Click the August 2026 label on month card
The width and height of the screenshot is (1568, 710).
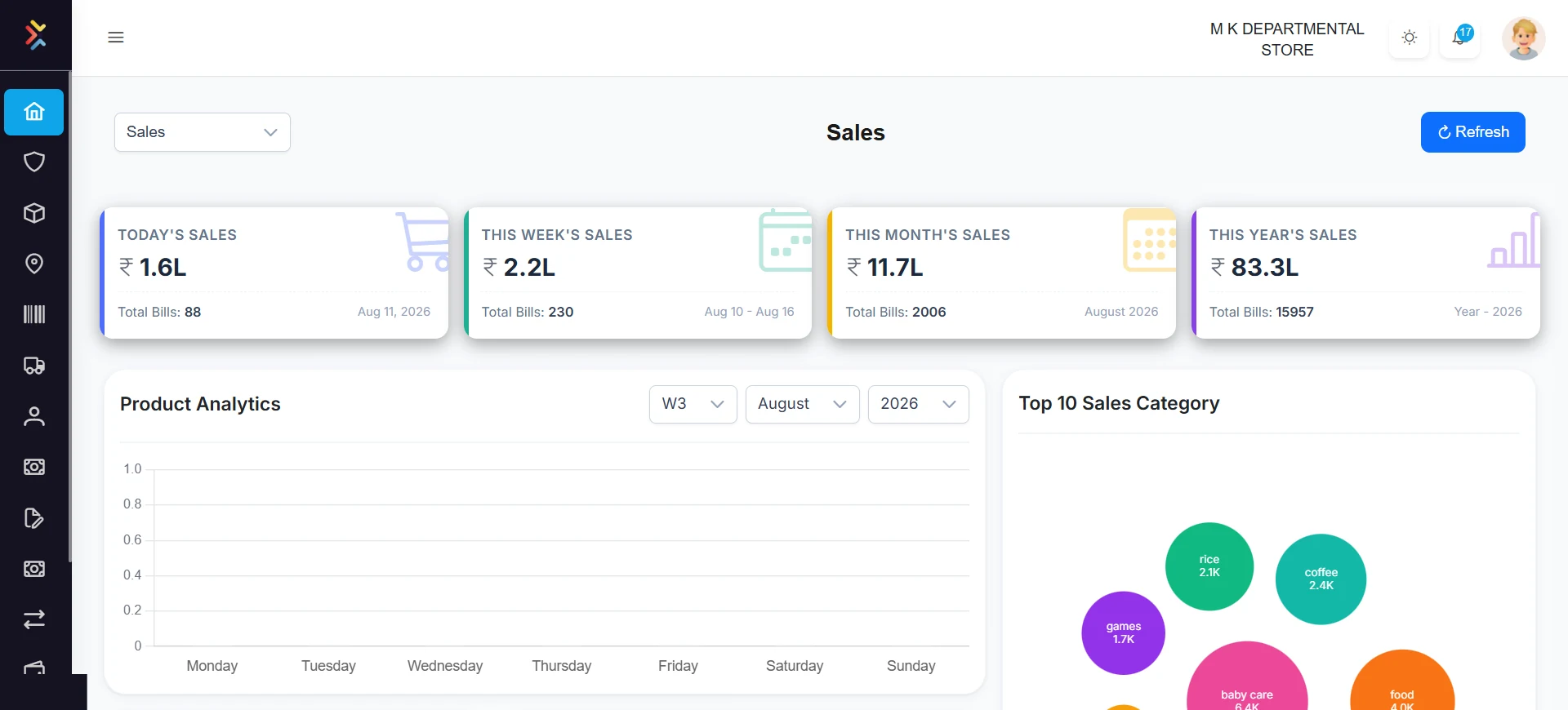point(1121,312)
